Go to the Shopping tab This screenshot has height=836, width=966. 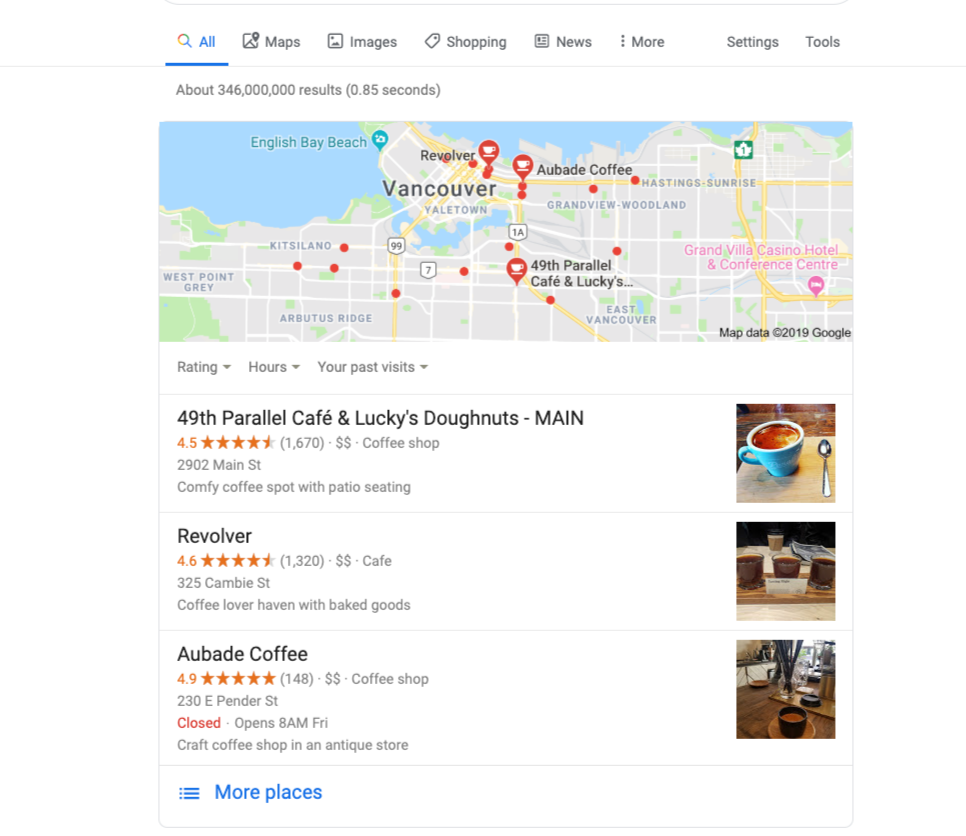[x=466, y=42]
